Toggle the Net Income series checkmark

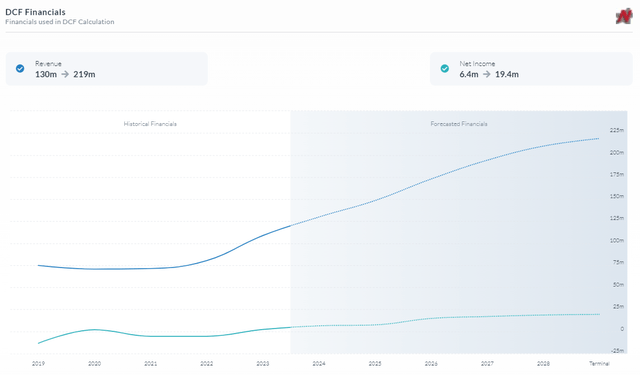point(444,69)
